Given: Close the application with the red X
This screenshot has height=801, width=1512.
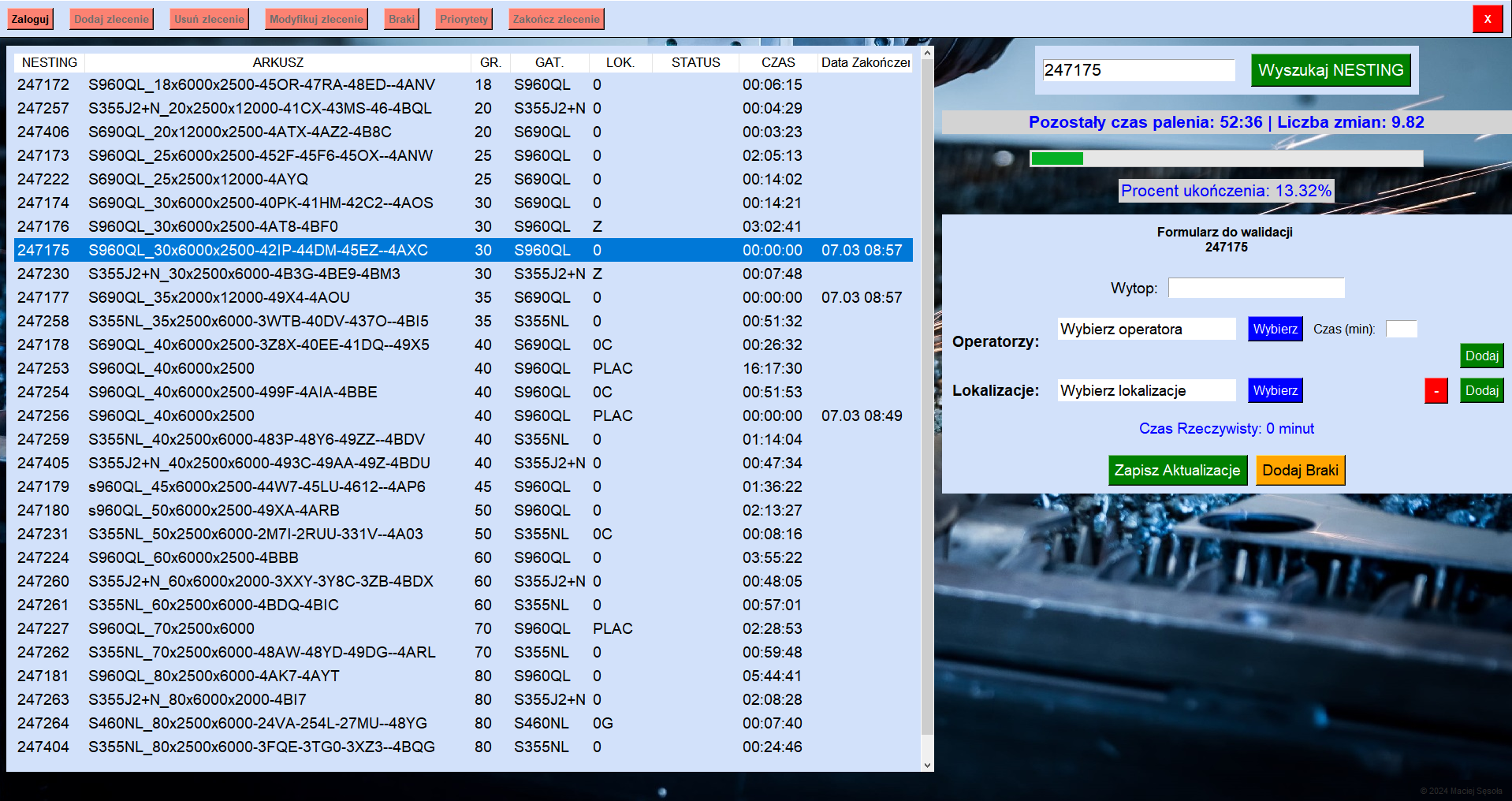Looking at the screenshot, I should [x=1488, y=19].
